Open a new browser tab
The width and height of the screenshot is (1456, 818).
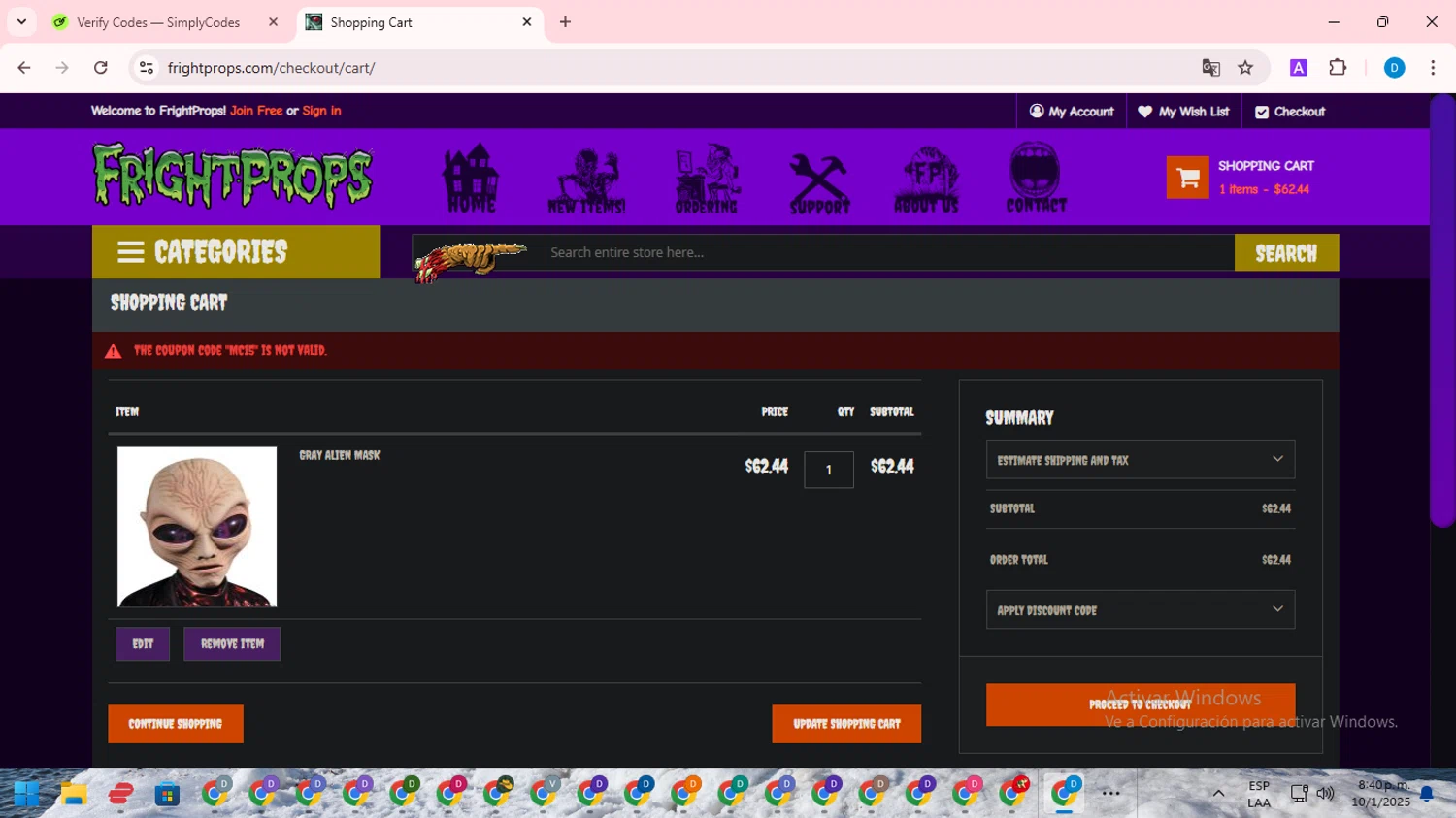(565, 22)
